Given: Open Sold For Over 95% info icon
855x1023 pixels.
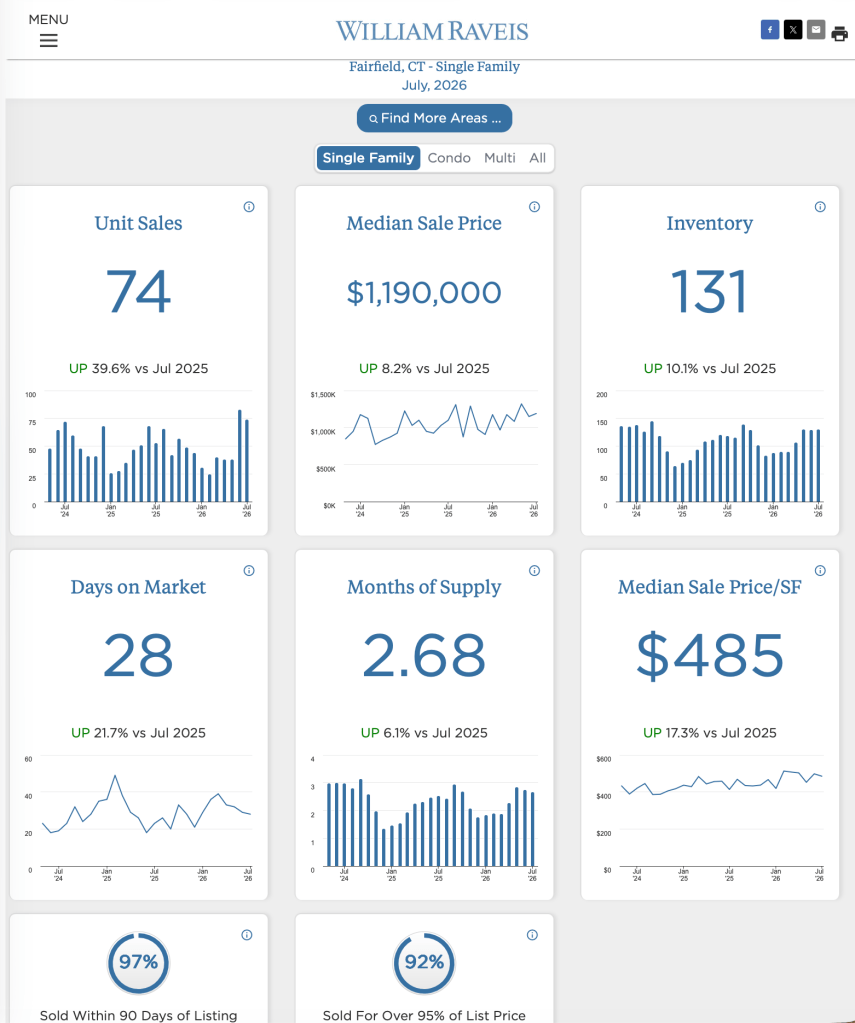Looking at the screenshot, I should coord(533,935).
